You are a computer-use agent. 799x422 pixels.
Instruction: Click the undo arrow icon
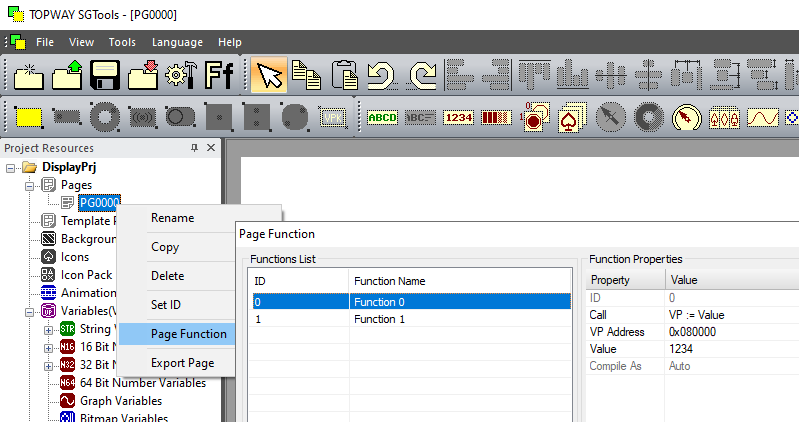pos(381,75)
